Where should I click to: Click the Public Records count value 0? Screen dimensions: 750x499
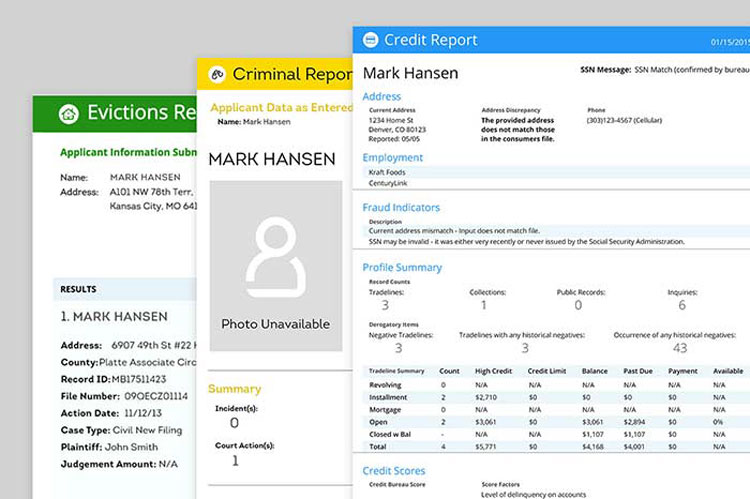(578, 305)
